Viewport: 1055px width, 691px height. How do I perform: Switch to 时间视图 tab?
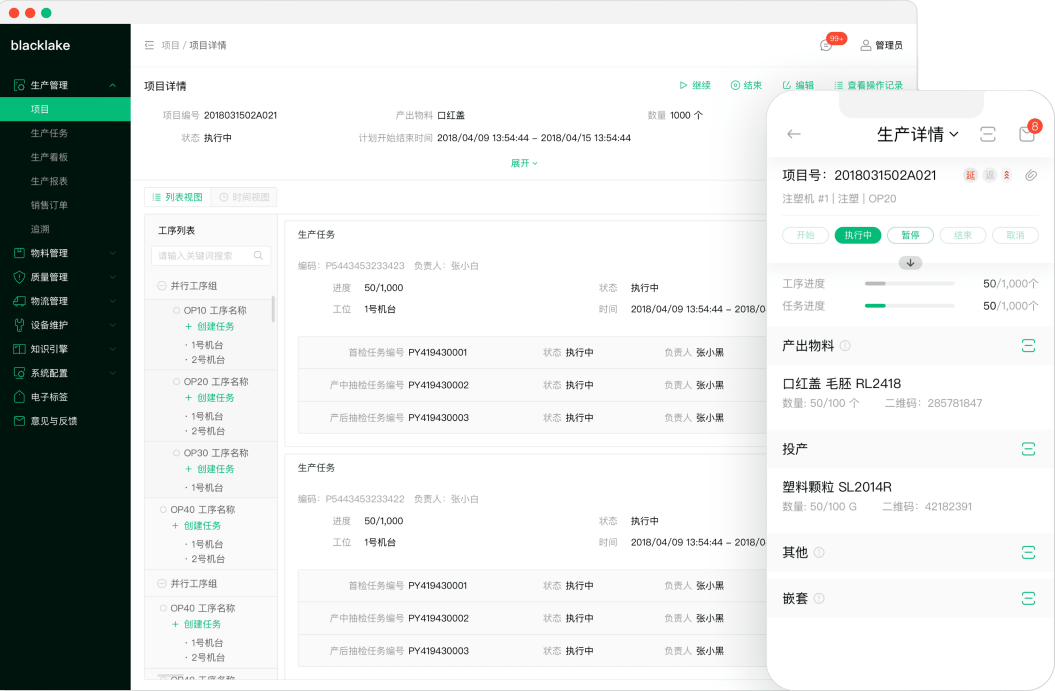(x=244, y=197)
